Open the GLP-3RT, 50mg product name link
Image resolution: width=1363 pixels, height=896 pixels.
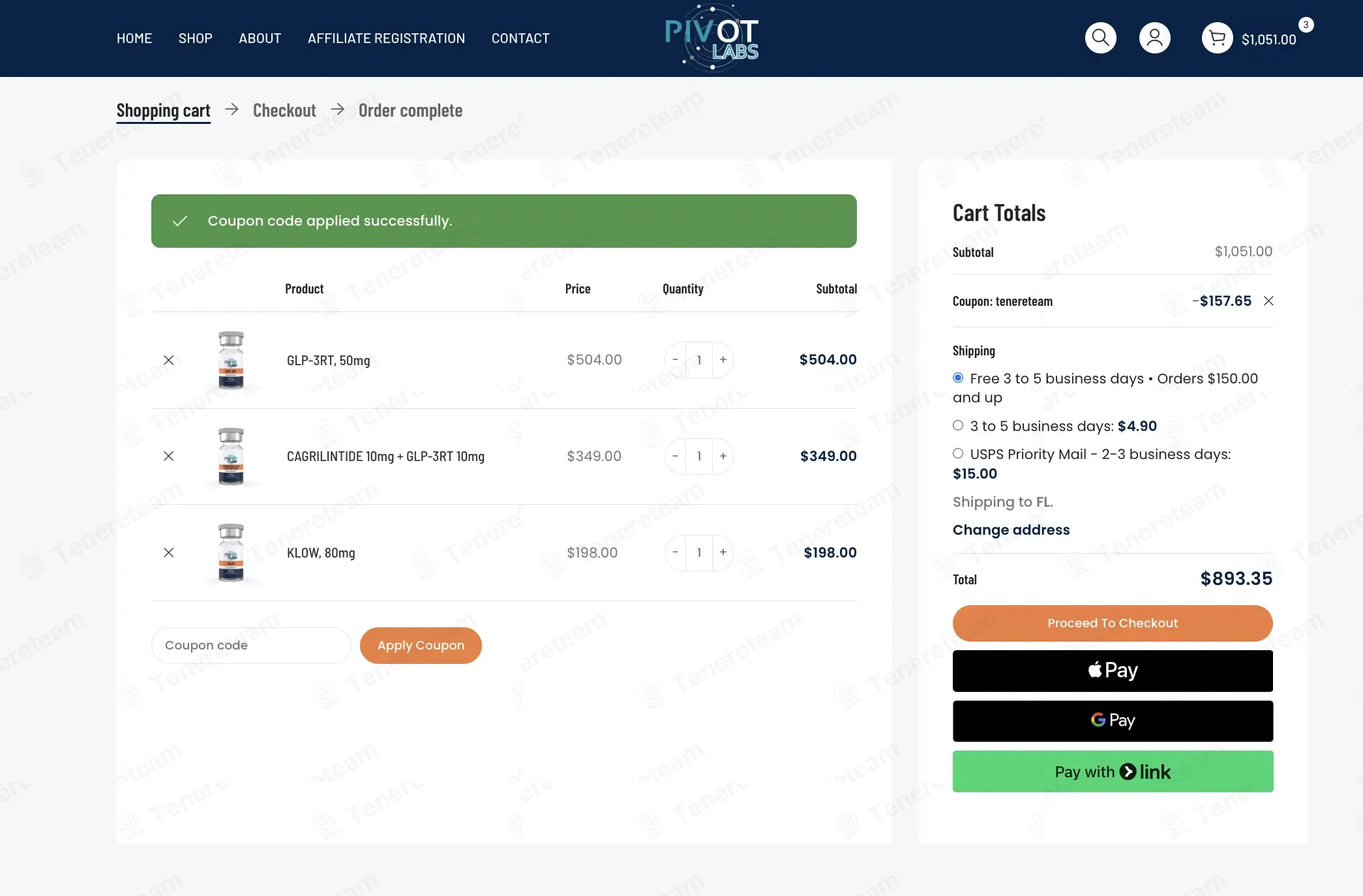click(328, 361)
